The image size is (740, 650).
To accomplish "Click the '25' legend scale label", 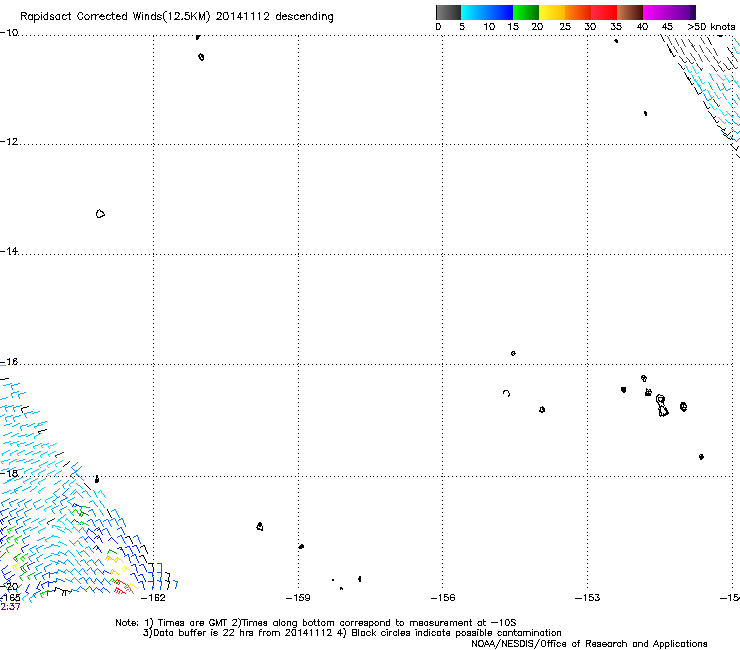I will [565, 27].
